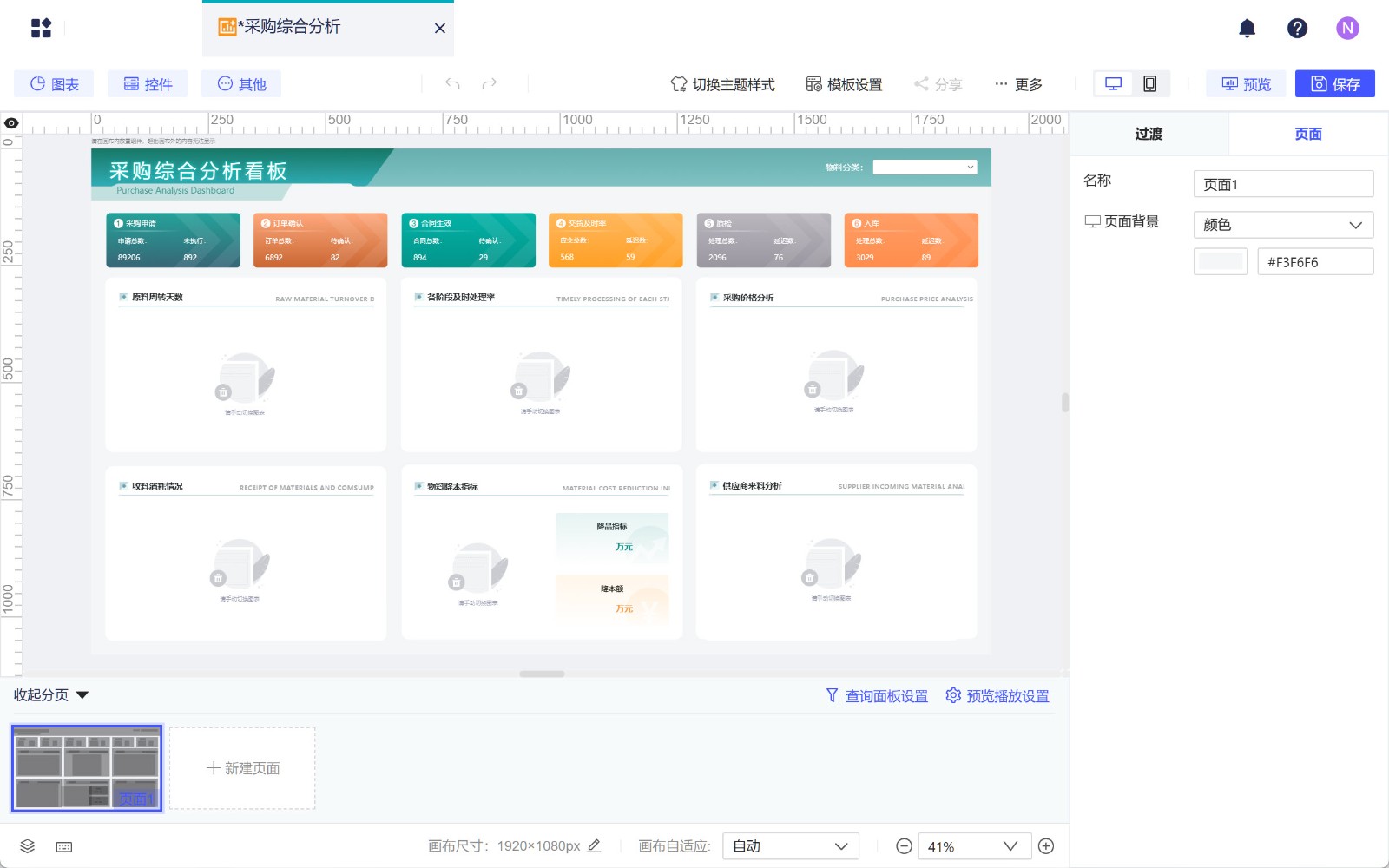Click the 降本额 indicator tile
The height and width of the screenshot is (868, 1389).
coord(612,599)
